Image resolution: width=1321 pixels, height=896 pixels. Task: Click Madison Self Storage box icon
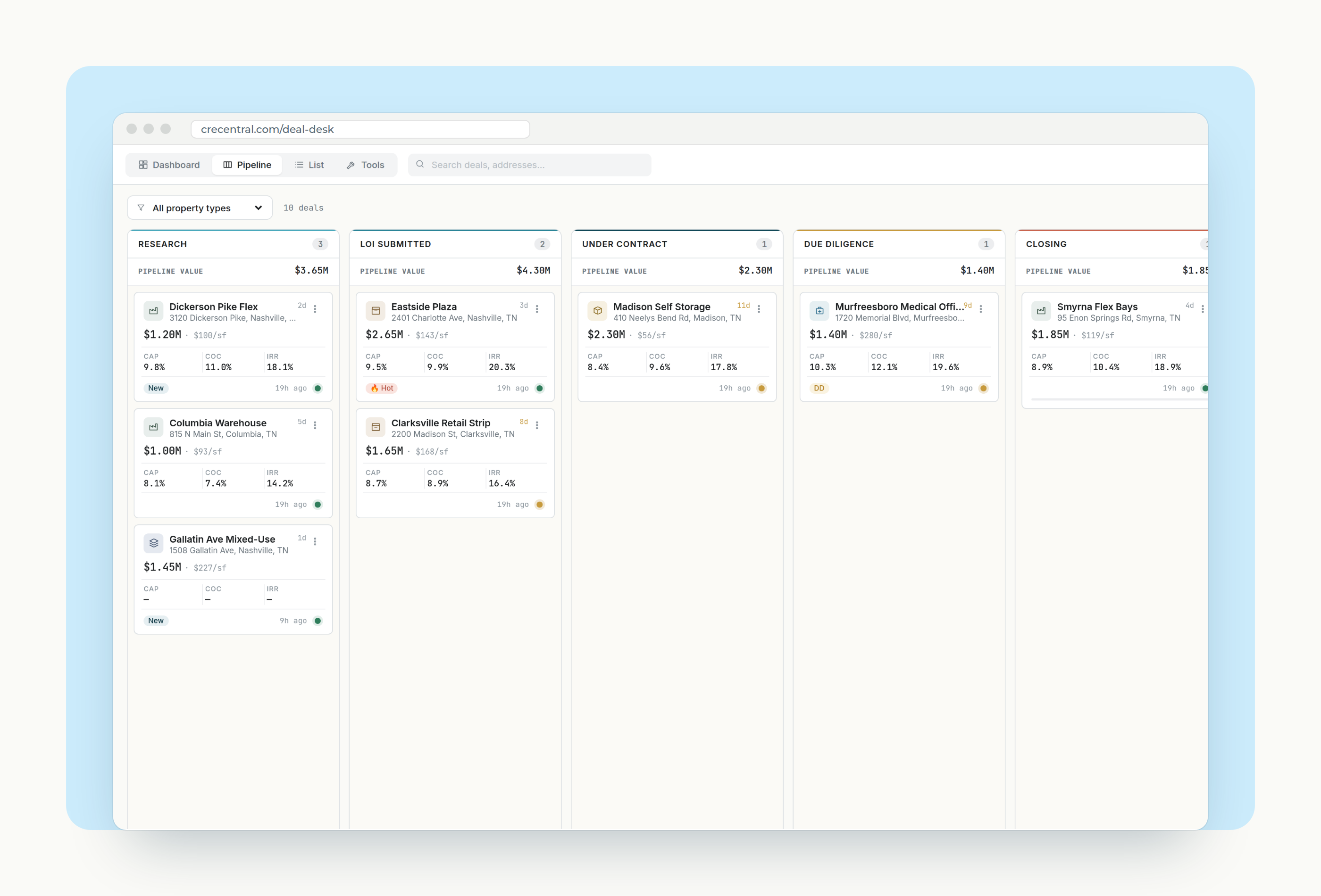pos(597,311)
